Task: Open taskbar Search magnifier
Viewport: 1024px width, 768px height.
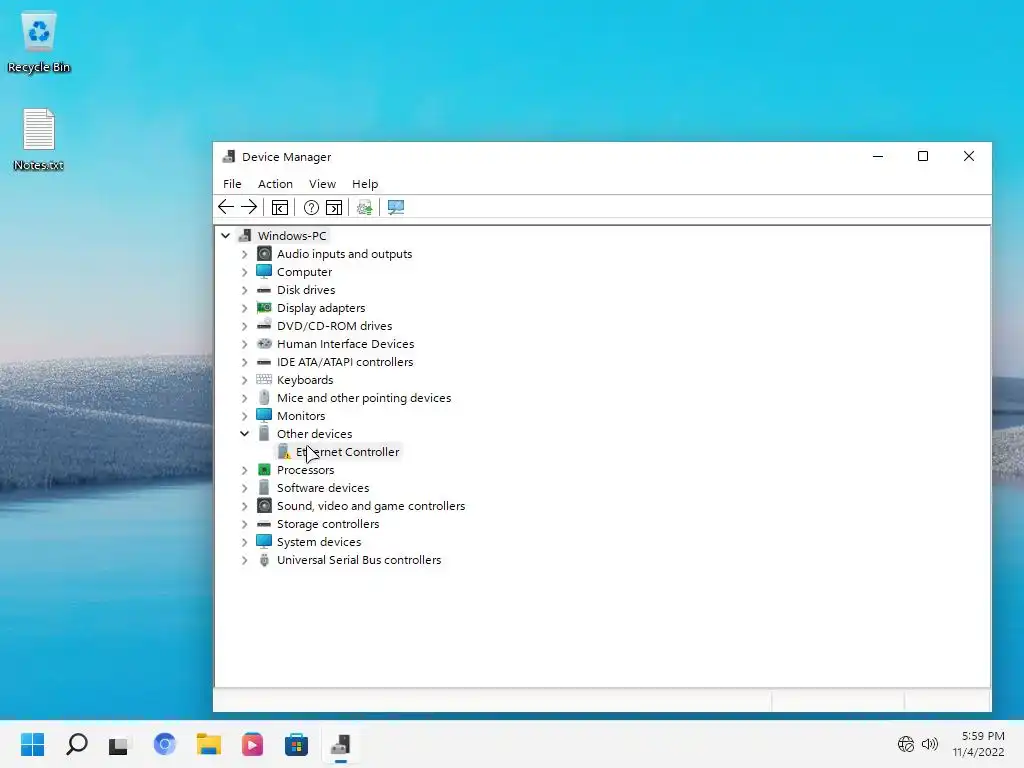Action: pos(76,744)
